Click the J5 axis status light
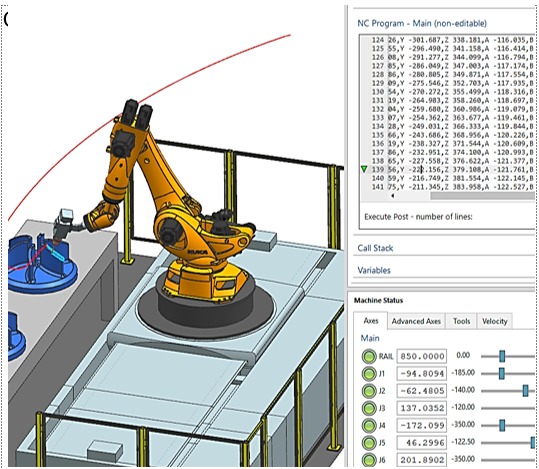The image size is (539, 469). [x=369, y=443]
